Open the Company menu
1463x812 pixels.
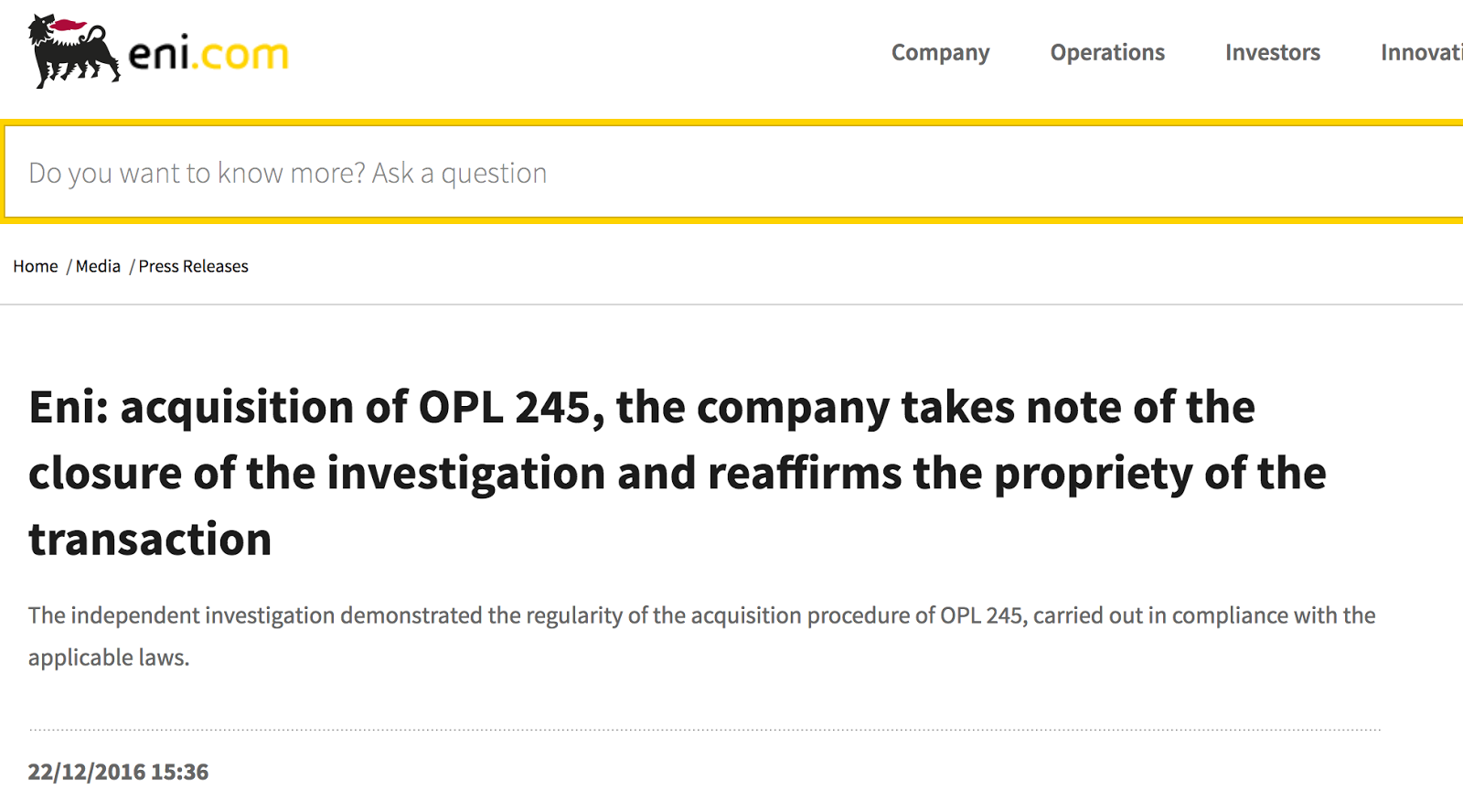[940, 53]
